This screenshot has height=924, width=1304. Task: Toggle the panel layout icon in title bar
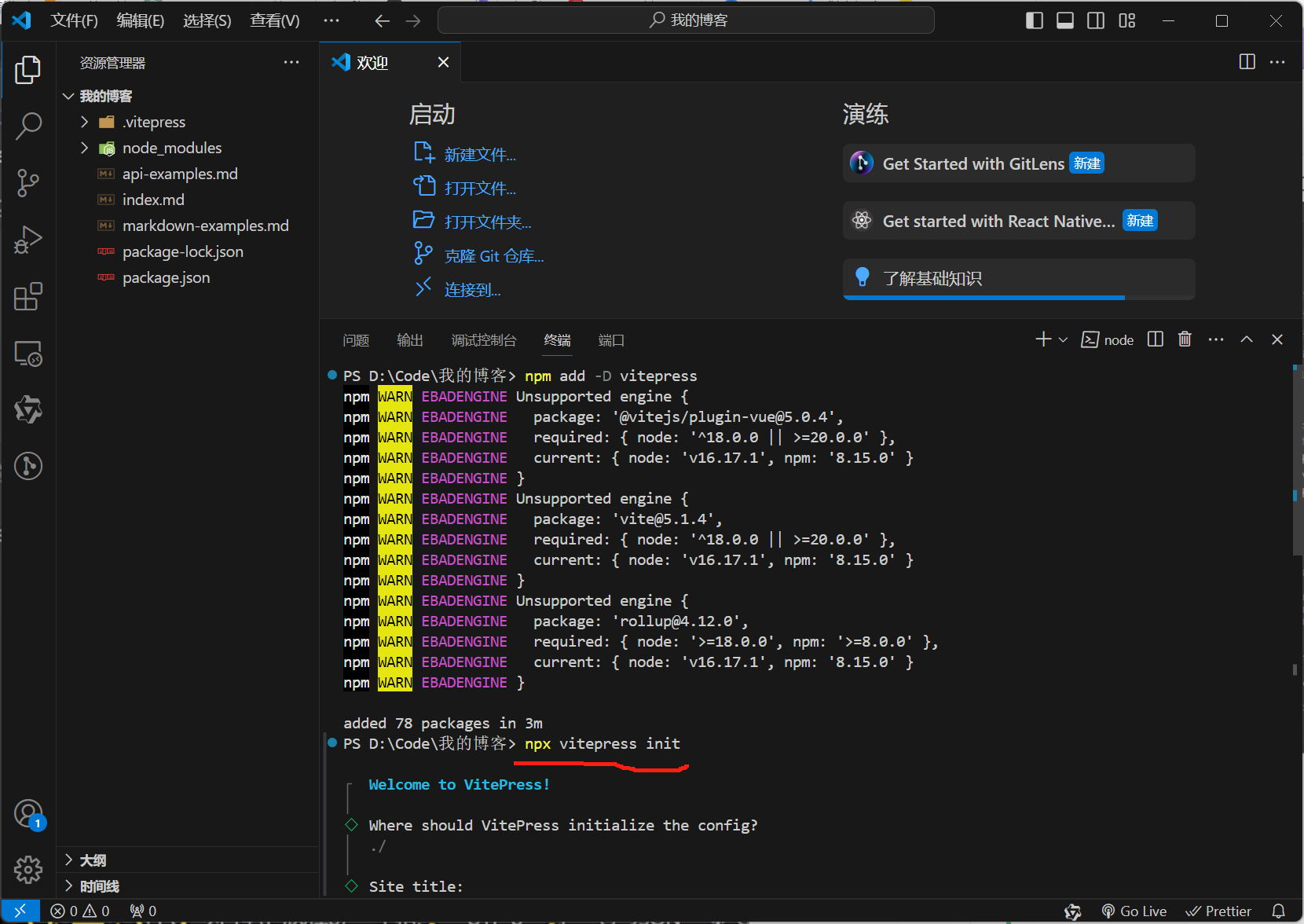(1065, 20)
